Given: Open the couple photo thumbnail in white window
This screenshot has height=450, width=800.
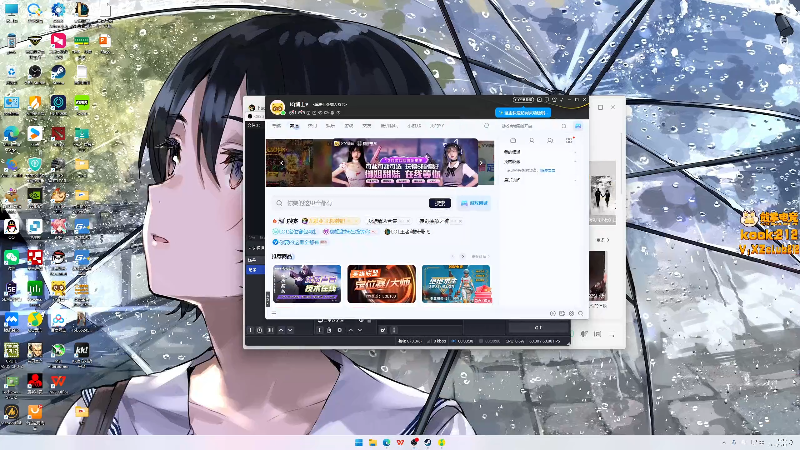Looking at the screenshot, I should (602, 195).
